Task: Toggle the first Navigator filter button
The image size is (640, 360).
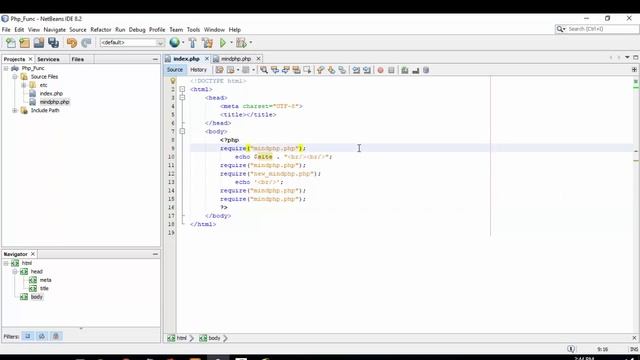Action: pyautogui.click(x=28, y=336)
